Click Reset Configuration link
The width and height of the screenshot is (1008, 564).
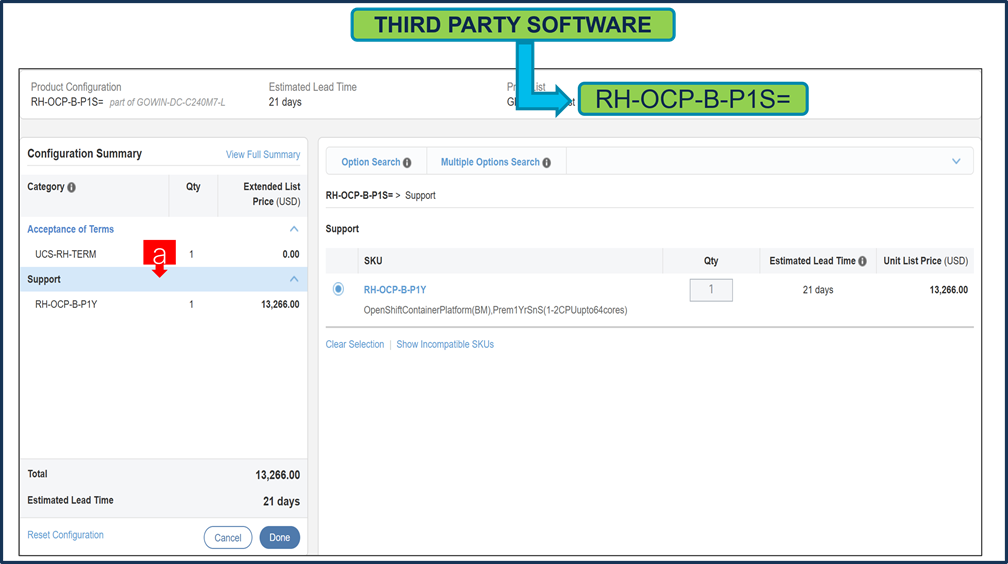pyautogui.click(x=65, y=535)
